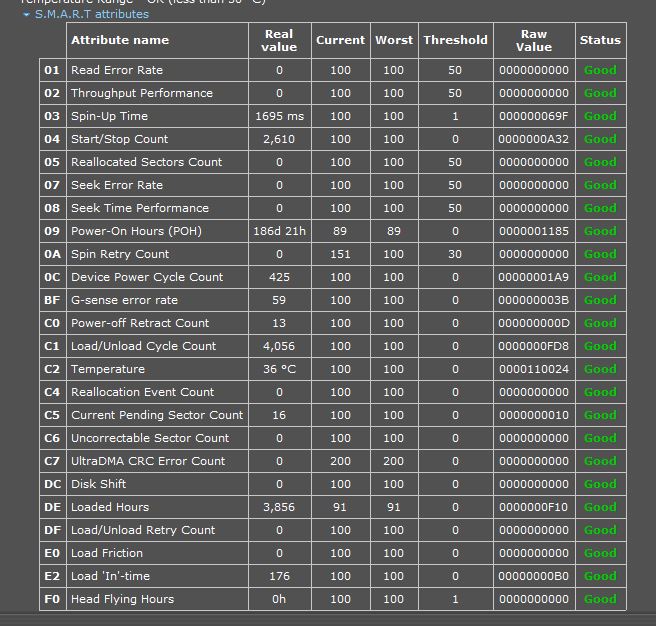This screenshot has width=656, height=626.
Task: Select the Load/Unload Cycle Count attribute
Action: (144, 346)
